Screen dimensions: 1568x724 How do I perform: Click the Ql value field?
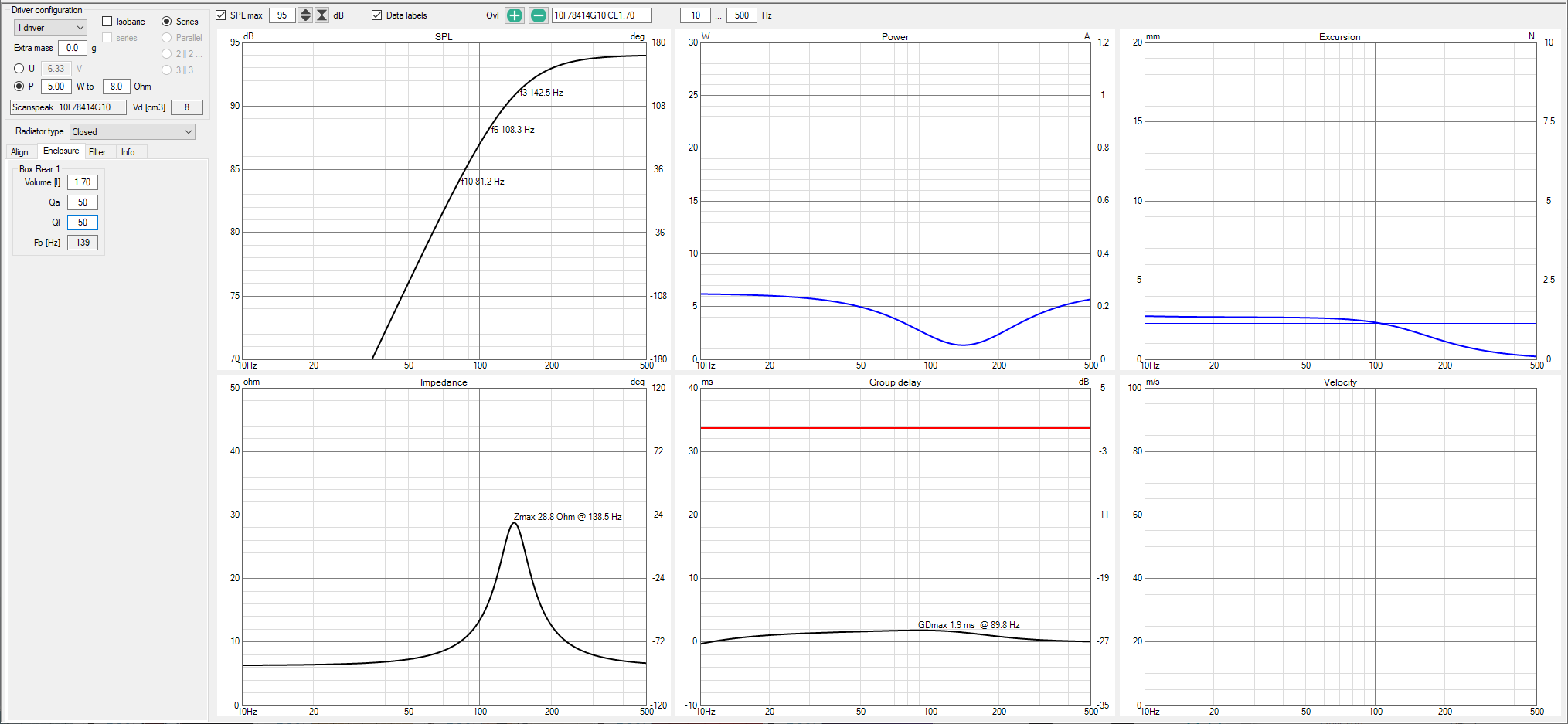point(83,223)
